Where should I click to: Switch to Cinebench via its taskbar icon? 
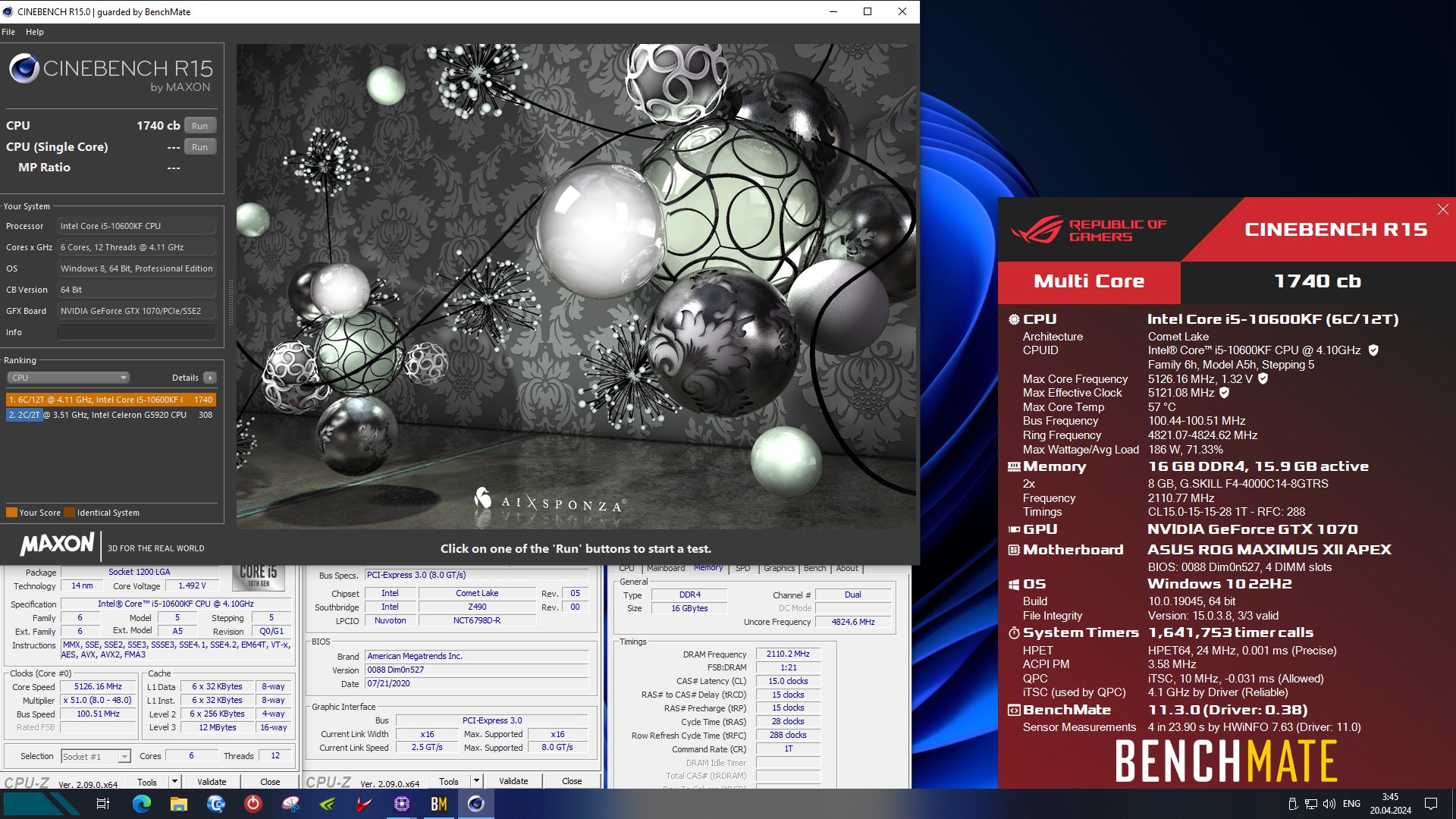tap(475, 804)
